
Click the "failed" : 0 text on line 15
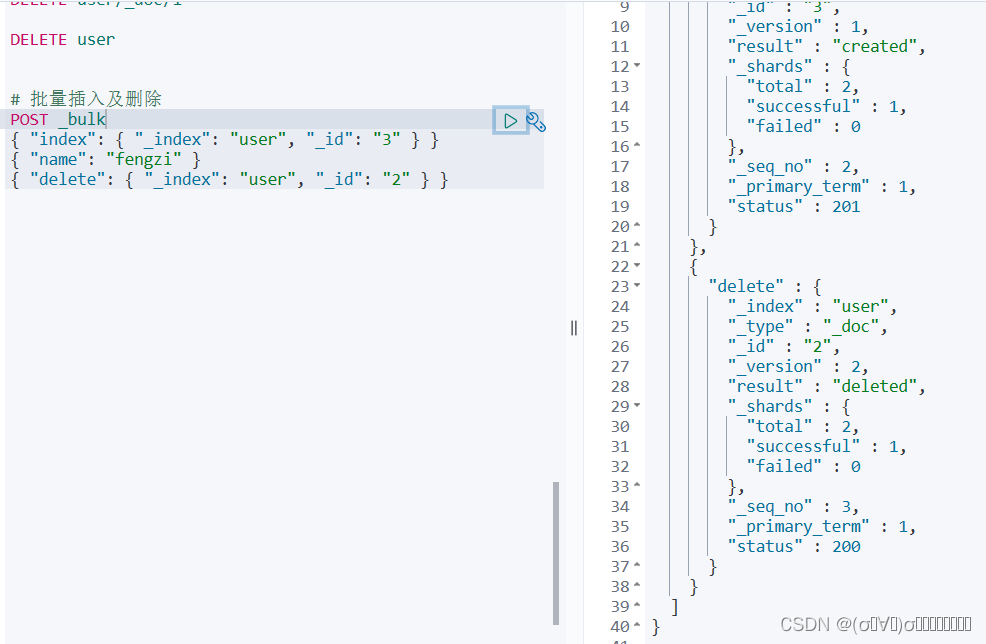click(x=803, y=126)
